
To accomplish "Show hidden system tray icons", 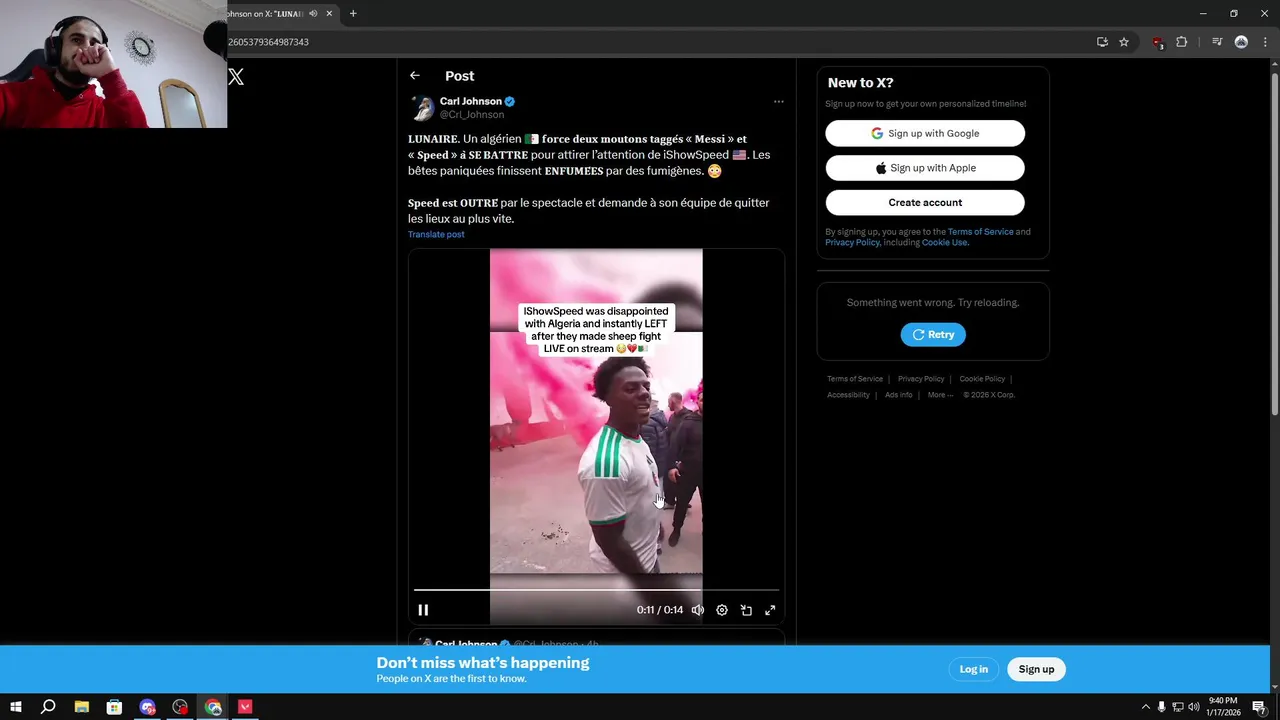I will click(x=1145, y=707).
